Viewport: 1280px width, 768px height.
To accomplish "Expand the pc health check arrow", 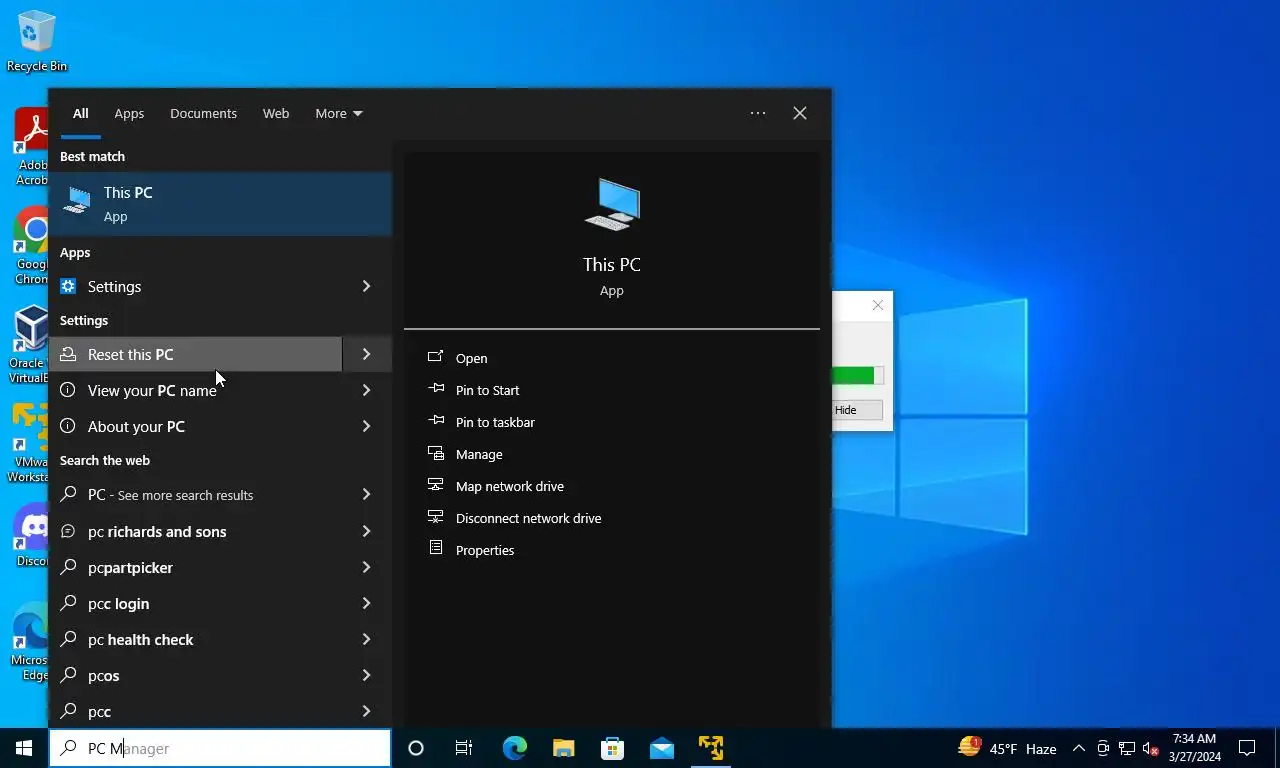I will (366, 639).
